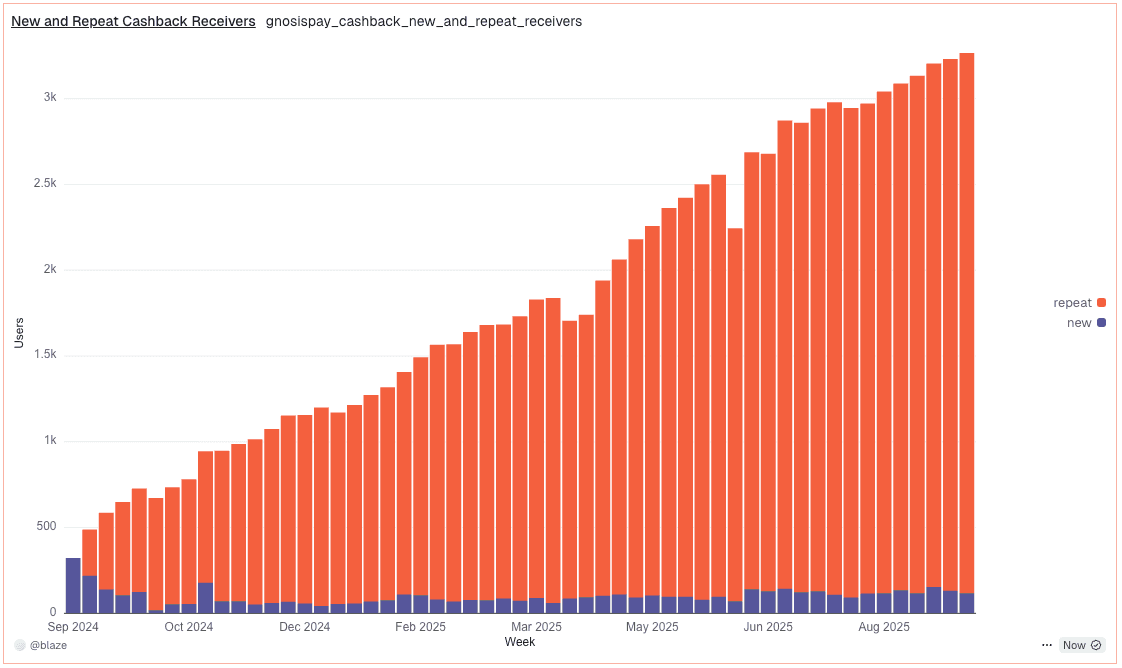
Task: Open the three-dot options menu
Action: pos(1046,645)
